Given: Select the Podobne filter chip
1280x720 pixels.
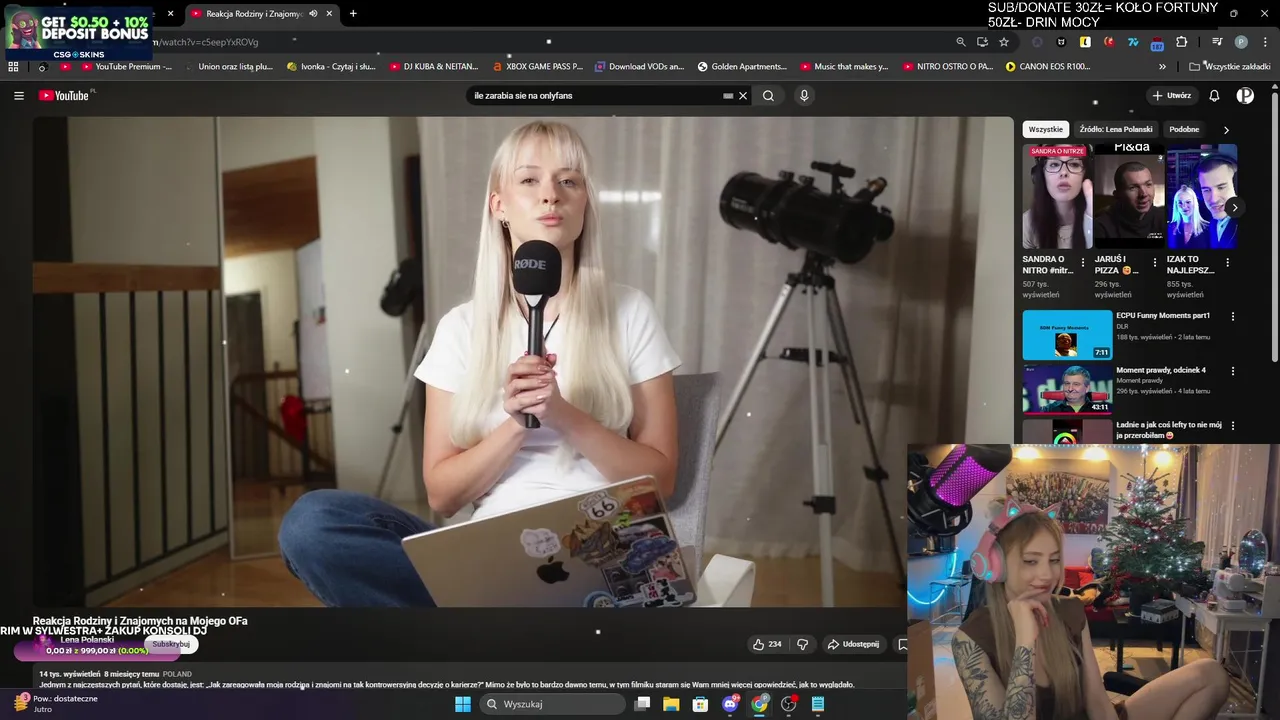Looking at the screenshot, I should coord(1184,129).
